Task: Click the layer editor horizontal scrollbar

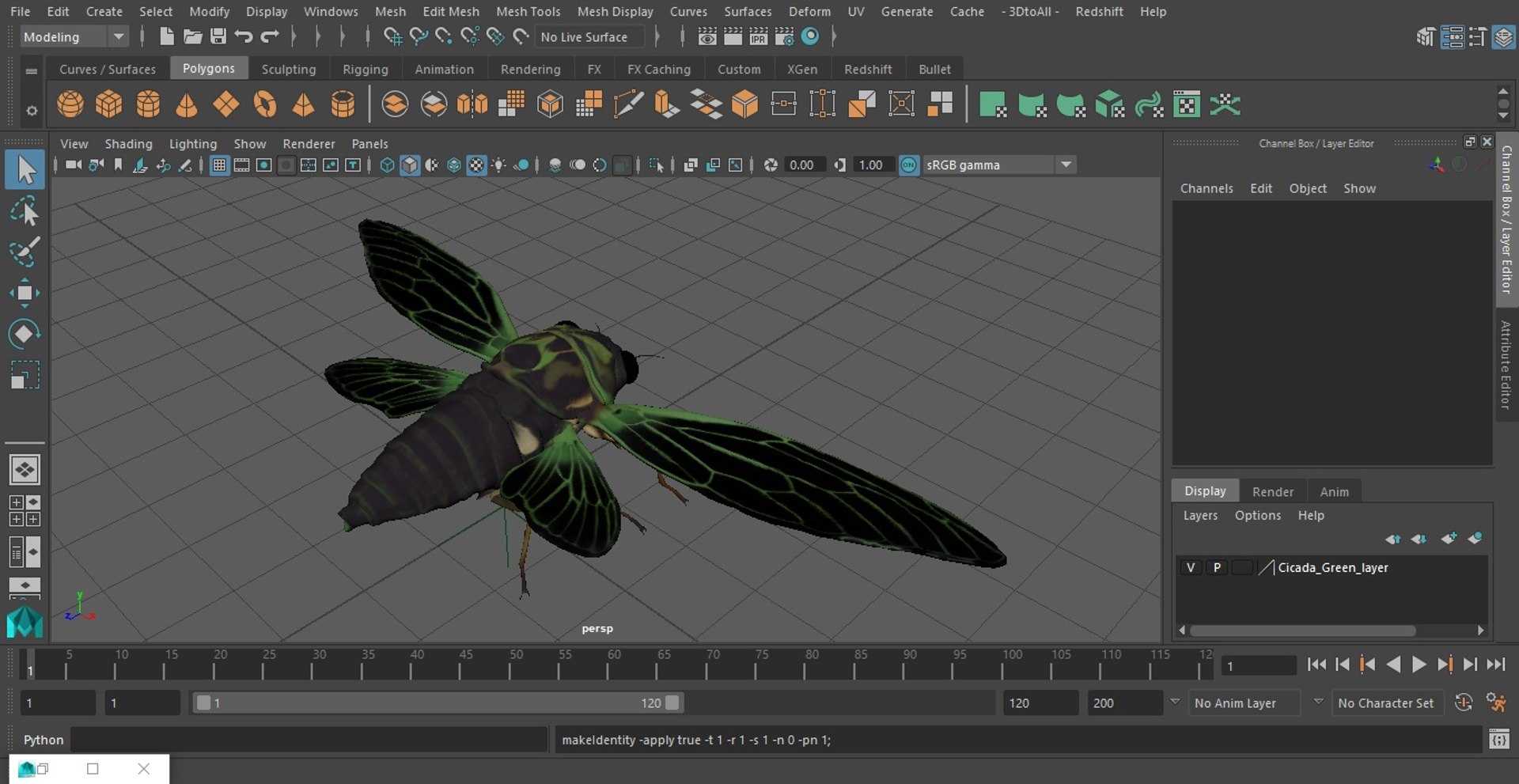Action: click(x=1302, y=631)
